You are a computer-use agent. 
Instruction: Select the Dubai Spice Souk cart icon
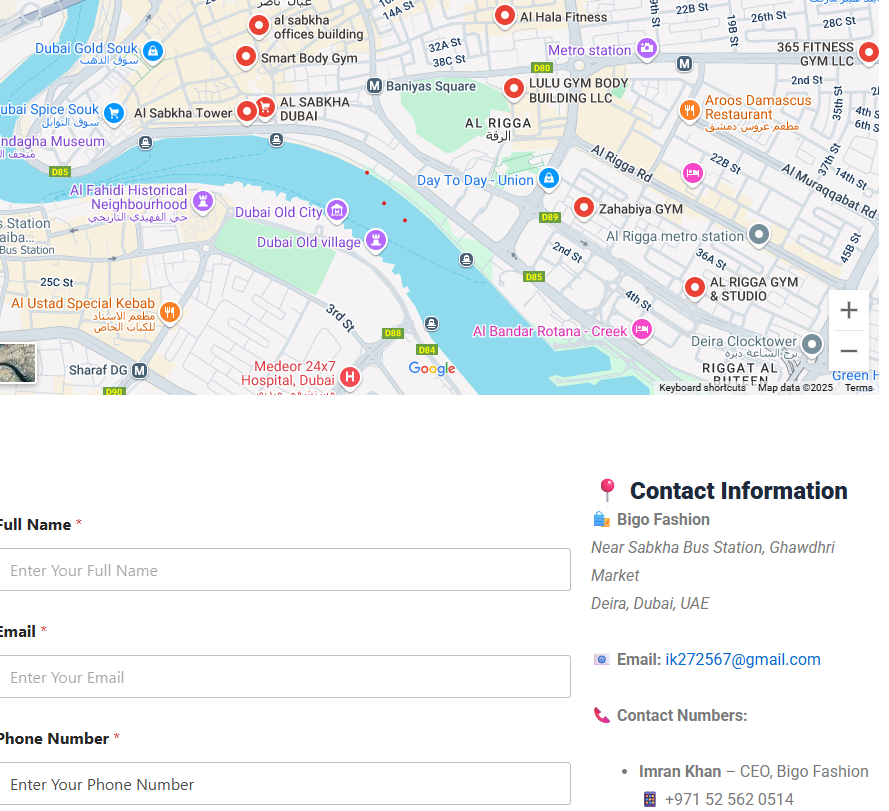pyautogui.click(x=114, y=113)
